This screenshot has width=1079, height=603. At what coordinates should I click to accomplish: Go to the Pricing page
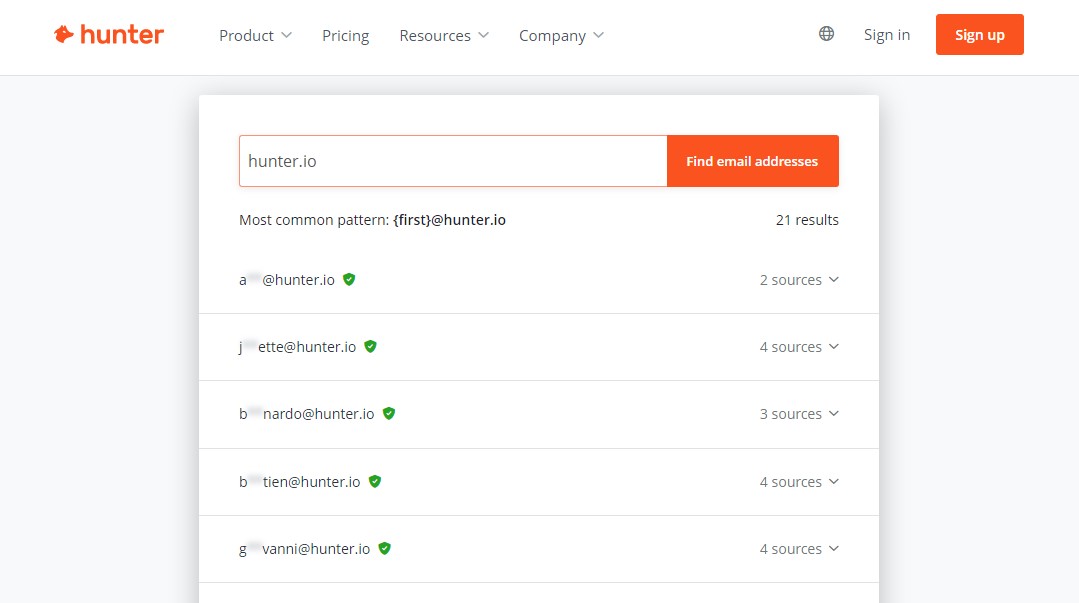click(345, 35)
